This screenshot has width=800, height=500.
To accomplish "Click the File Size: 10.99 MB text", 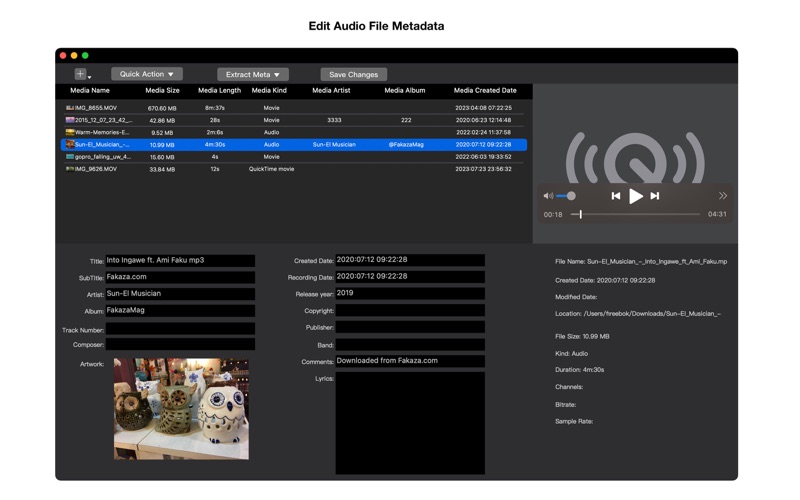I will tap(582, 336).
